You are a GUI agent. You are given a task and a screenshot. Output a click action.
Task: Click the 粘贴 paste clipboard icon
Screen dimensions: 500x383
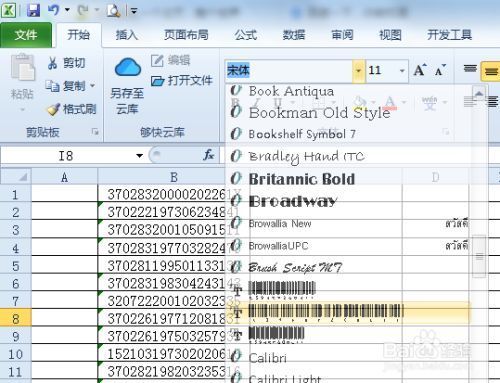(23, 68)
